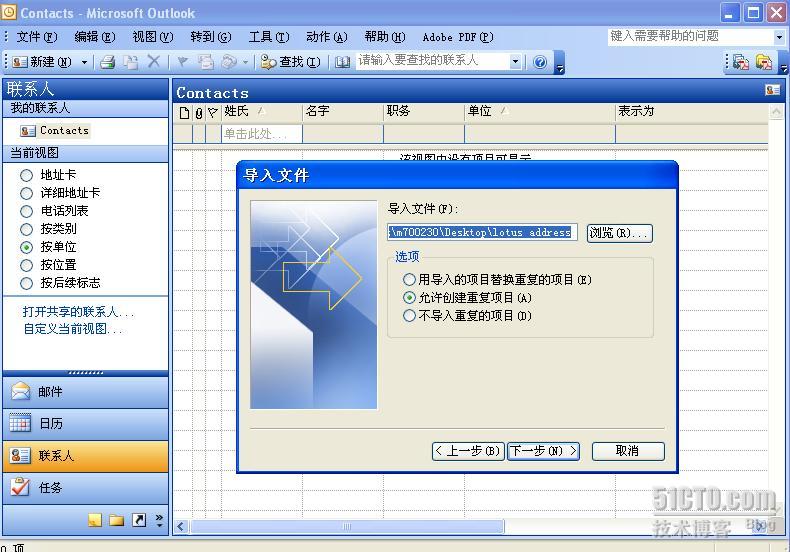Choose 用导入的项目替换重复的项目 option
The width and height of the screenshot is (790, 552).
pos(409,280)
